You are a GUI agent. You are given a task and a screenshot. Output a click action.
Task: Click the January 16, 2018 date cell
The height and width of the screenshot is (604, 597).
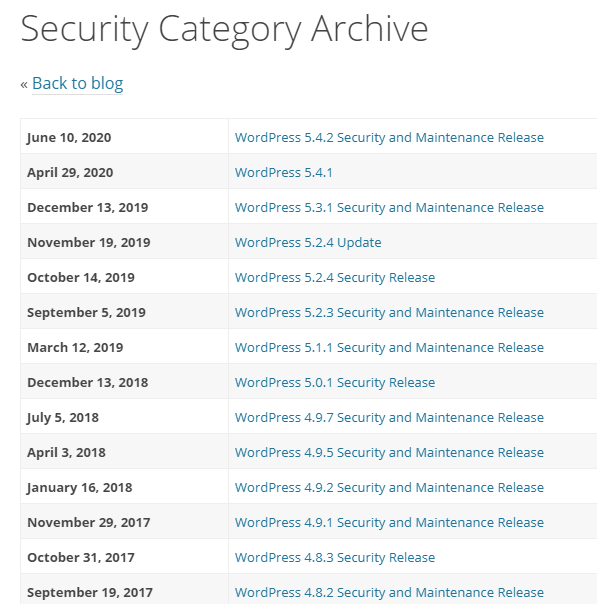tap(124, 486)
